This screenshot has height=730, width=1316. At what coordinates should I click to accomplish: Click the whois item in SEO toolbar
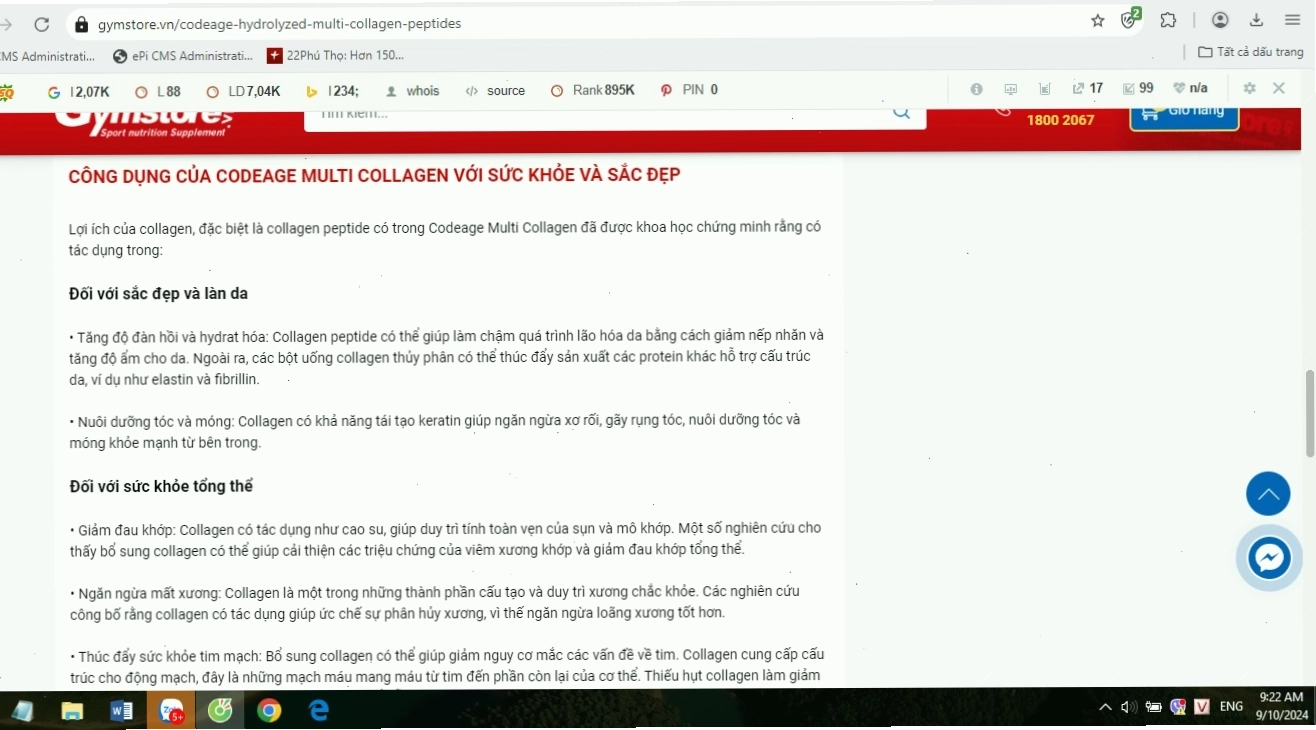[412, 90]
